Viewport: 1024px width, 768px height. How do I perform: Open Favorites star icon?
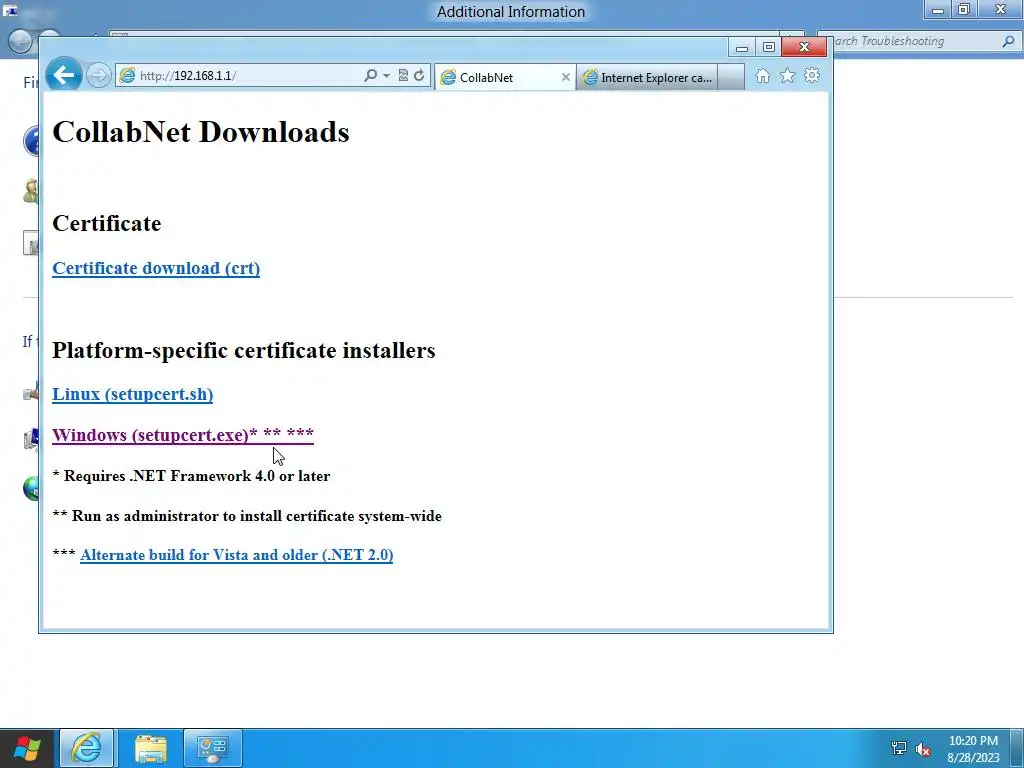coord(787,76)
